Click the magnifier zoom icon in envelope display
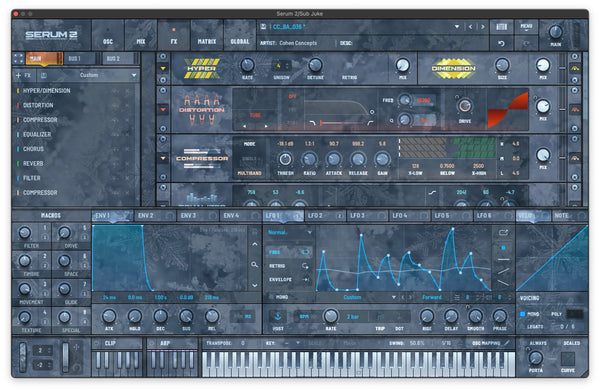 click(254, 264)
